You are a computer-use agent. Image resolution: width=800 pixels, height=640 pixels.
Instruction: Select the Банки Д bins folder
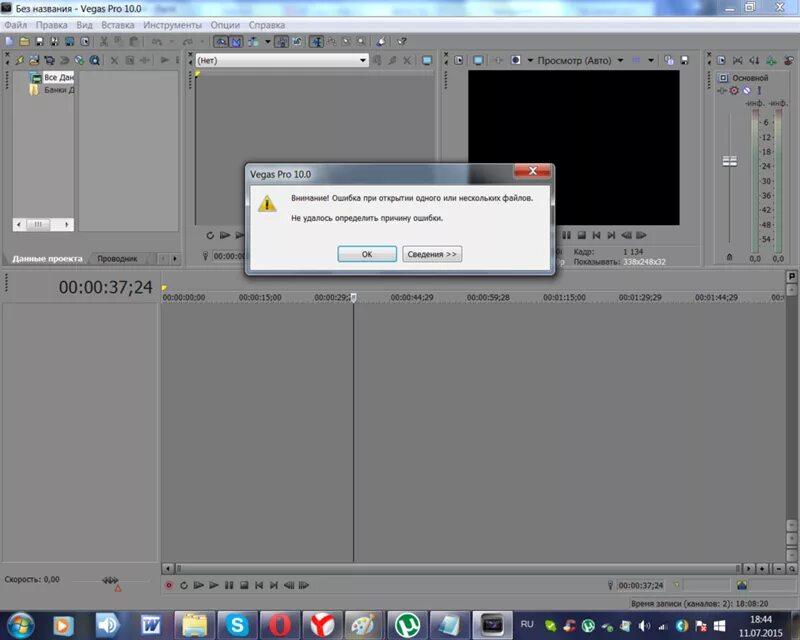coord(52,90)
